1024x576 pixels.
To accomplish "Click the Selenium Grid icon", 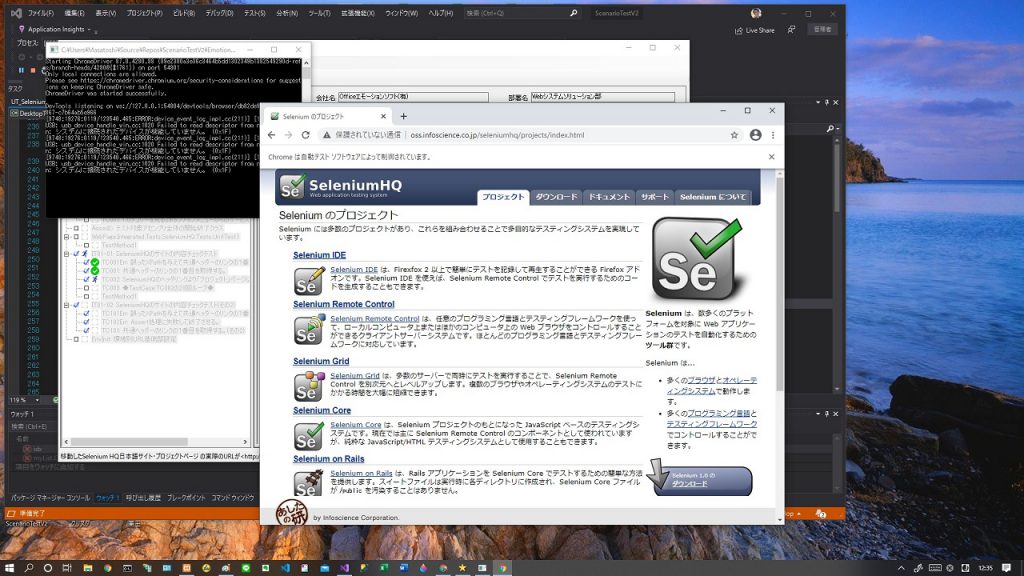I will pyautogui.click(x=309, y=387).
